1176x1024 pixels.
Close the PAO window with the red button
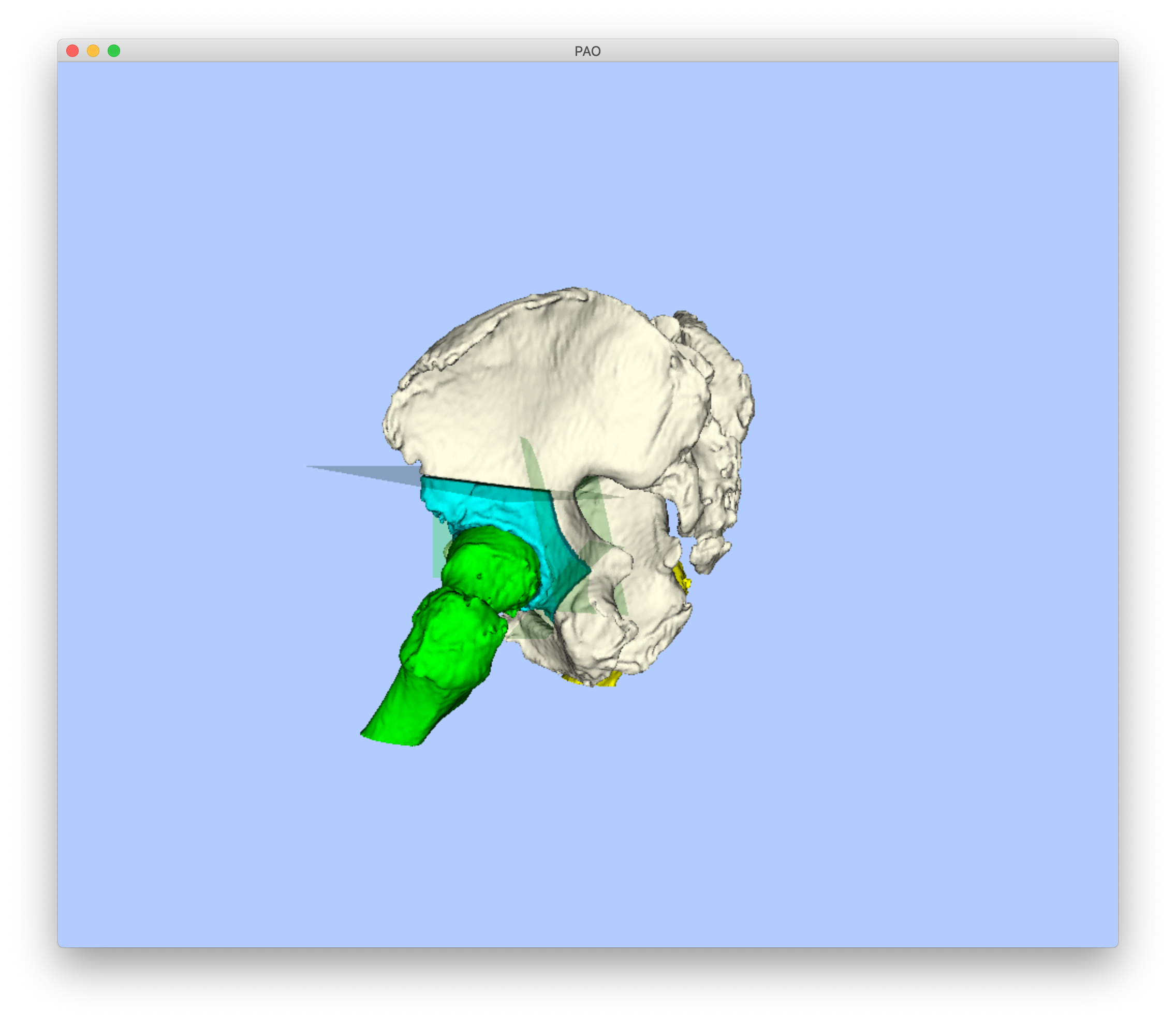tap(72, 51)
